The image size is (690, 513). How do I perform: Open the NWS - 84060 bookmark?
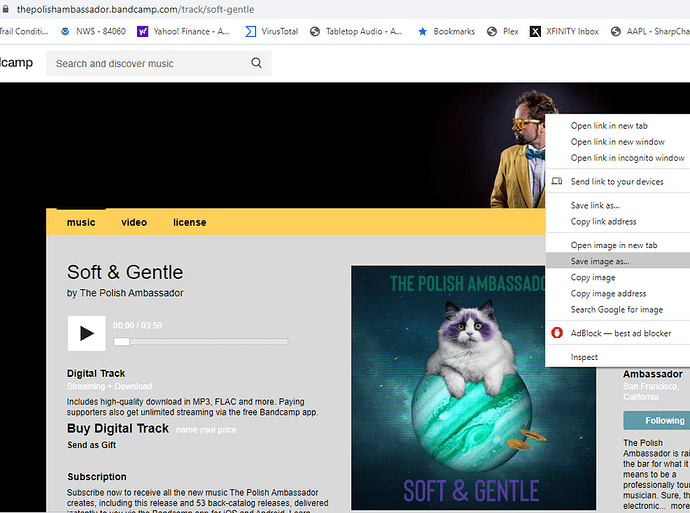pyautogui.click(x=93, y=31)
